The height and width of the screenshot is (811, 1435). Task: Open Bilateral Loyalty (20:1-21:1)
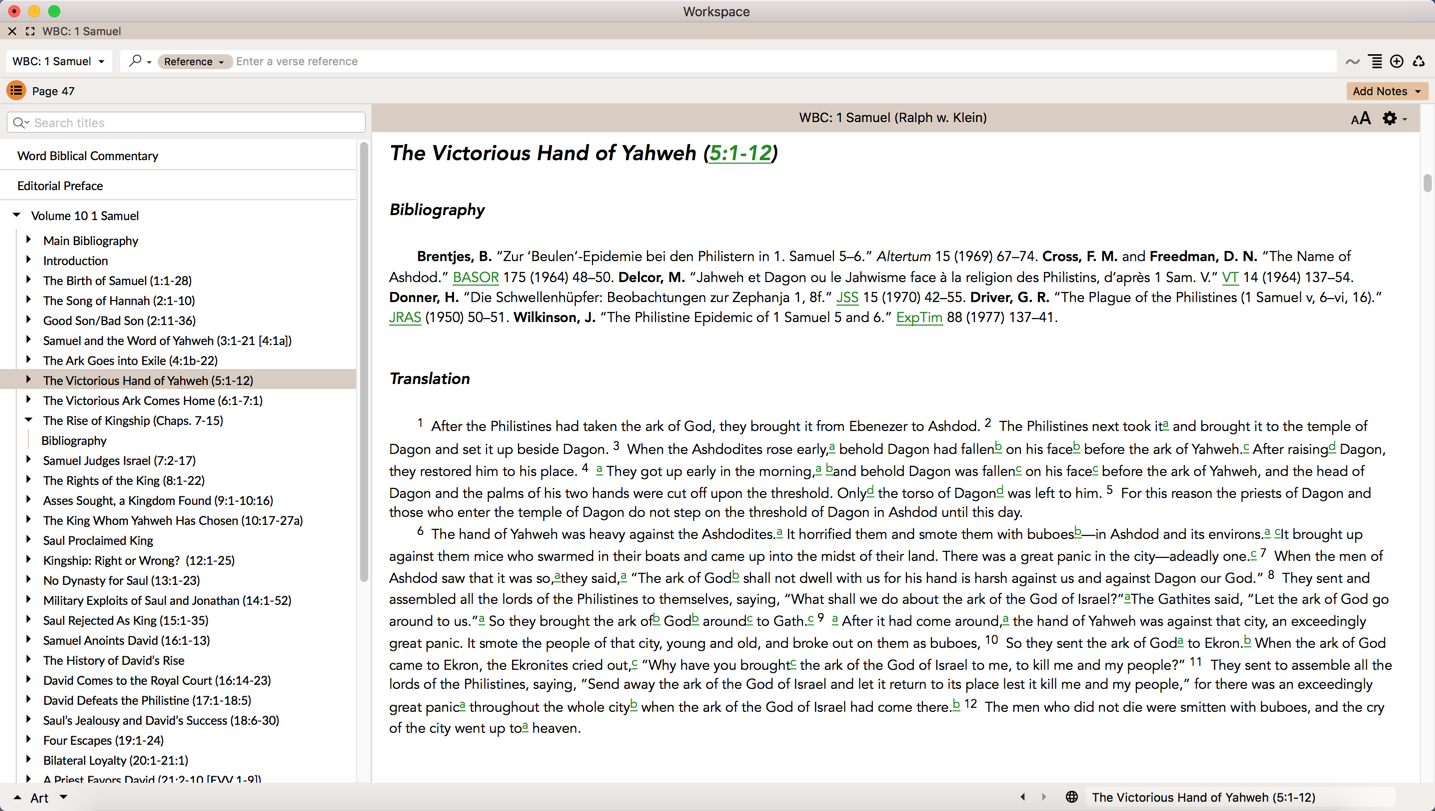[x=116, y=761]
